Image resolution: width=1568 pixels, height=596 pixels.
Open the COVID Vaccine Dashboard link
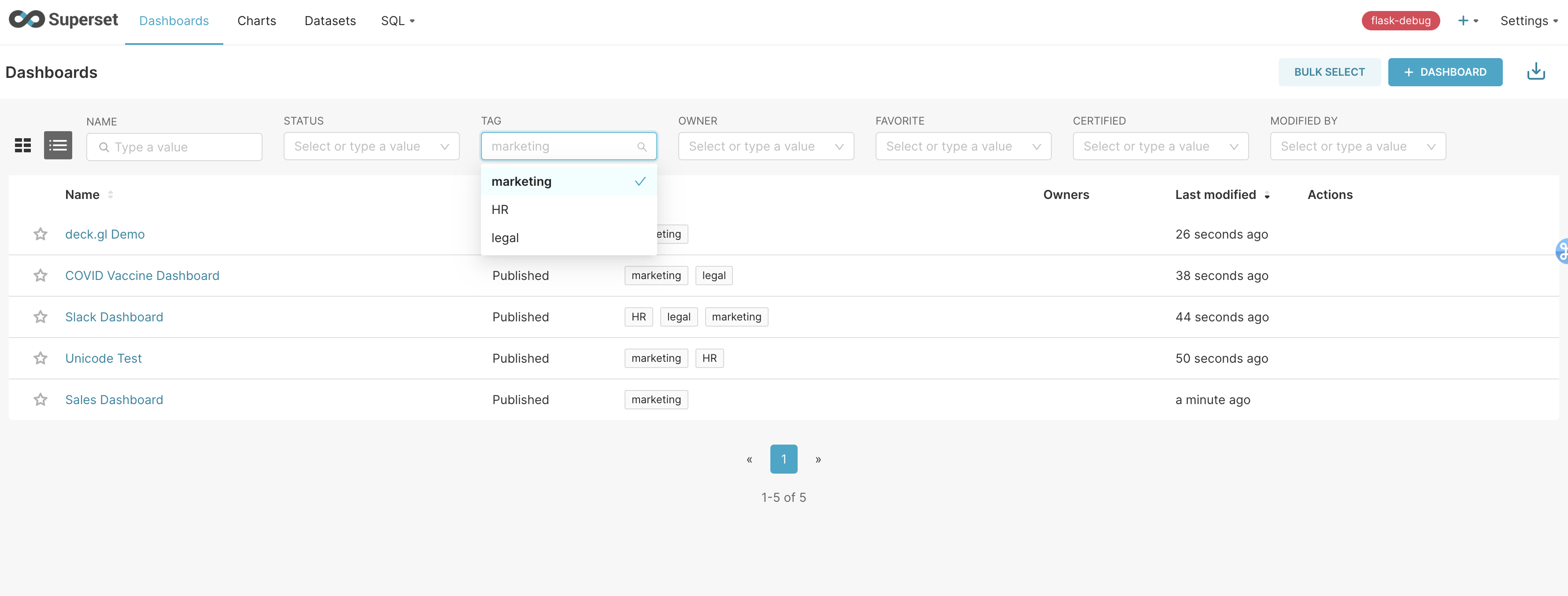[x=142, y=276]
